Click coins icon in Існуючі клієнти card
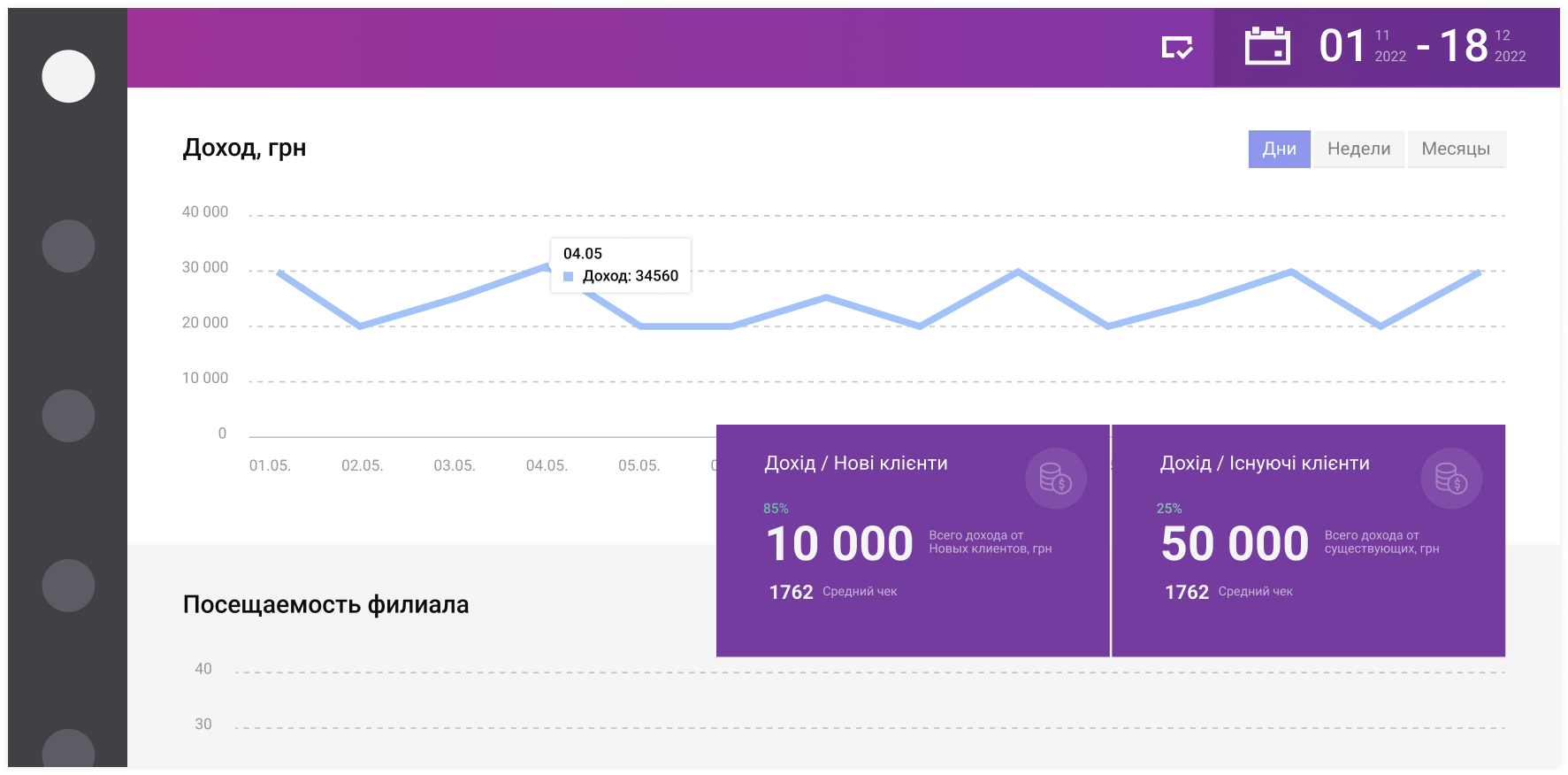Image resolution: width=1568 pixels, height=775 pixels. (1450, 479)
